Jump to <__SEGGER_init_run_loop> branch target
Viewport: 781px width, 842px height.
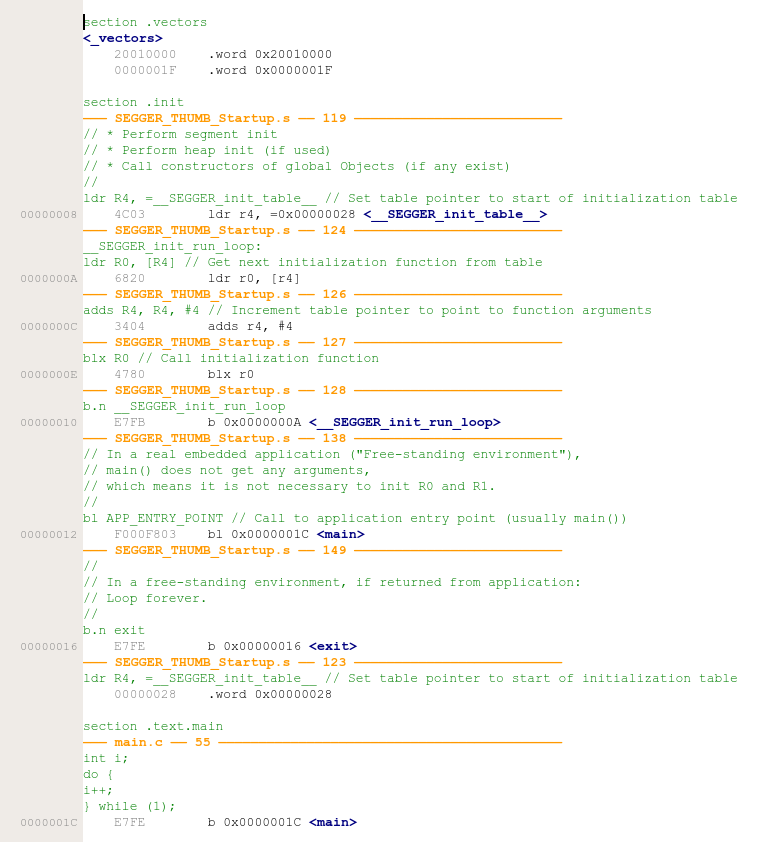(404, 423)
